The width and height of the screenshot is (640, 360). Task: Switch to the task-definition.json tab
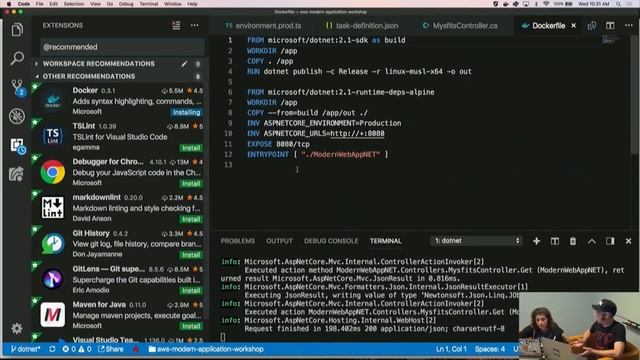click(x=362, y=26)
